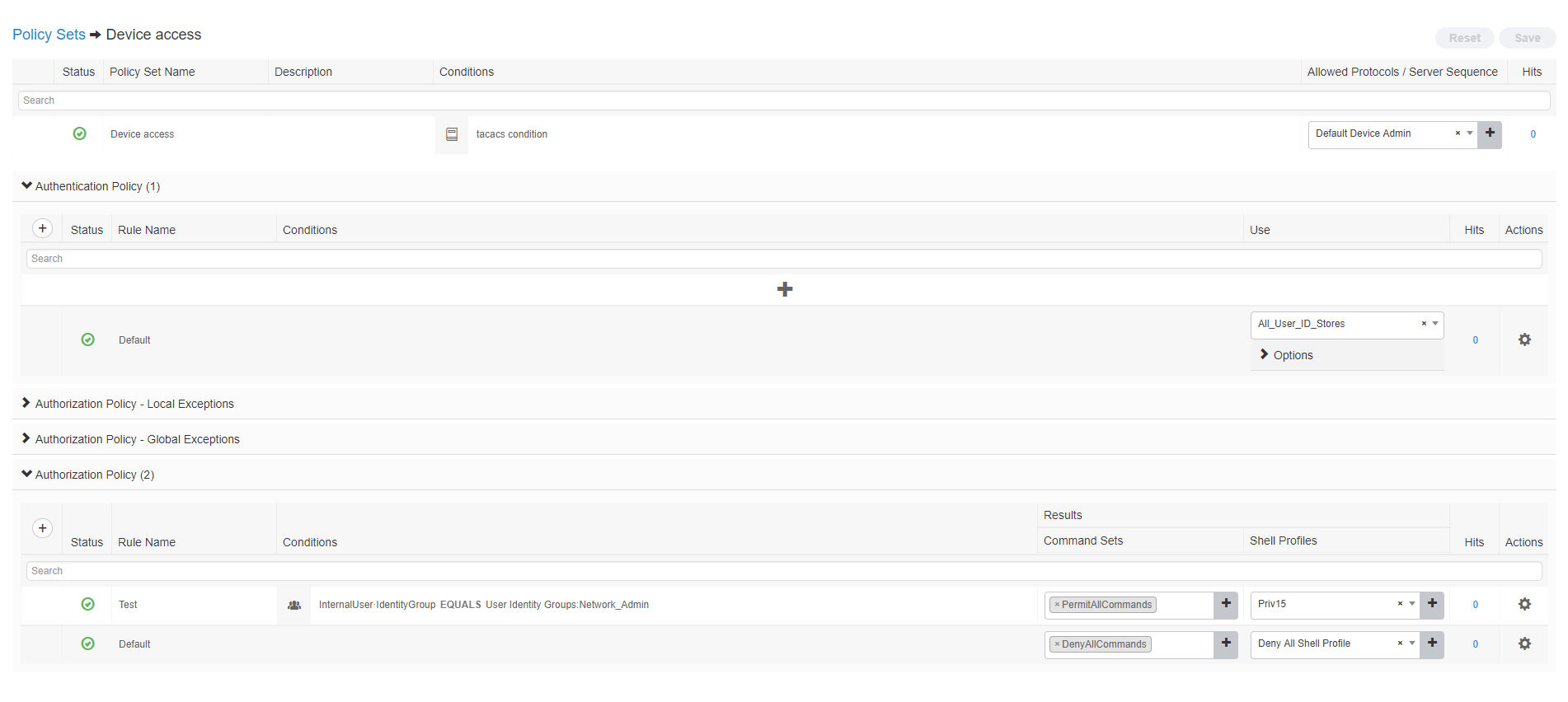Expand Authorization Policy - Global Exceptions
The height and width of the screenshot is (702, 1568).
point(137,439)
